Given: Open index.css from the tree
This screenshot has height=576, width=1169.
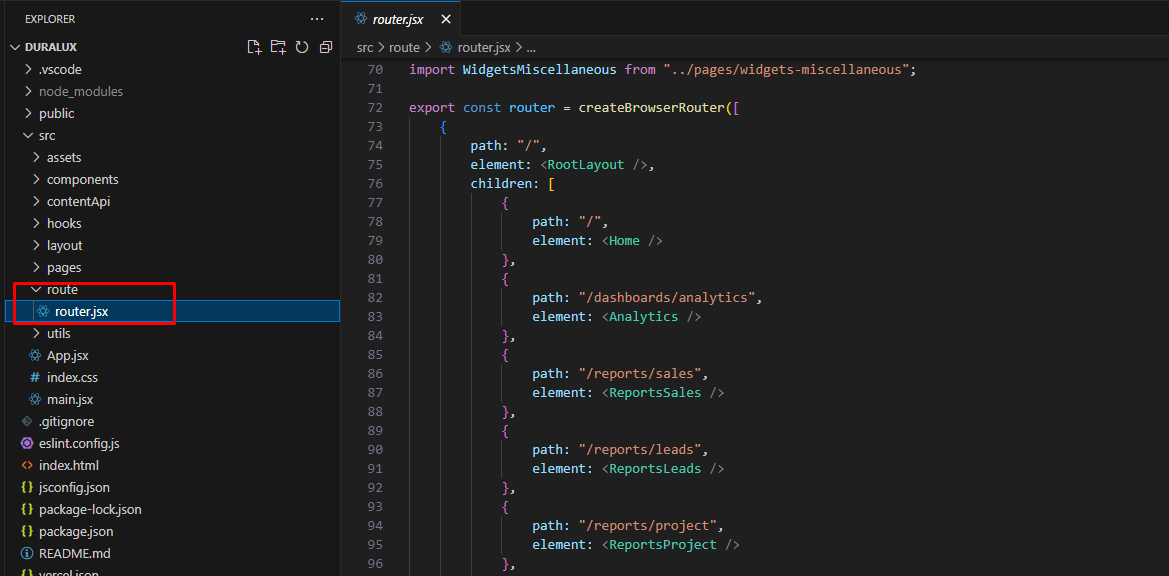Looking at the screenshot, I should click(72, 378).
